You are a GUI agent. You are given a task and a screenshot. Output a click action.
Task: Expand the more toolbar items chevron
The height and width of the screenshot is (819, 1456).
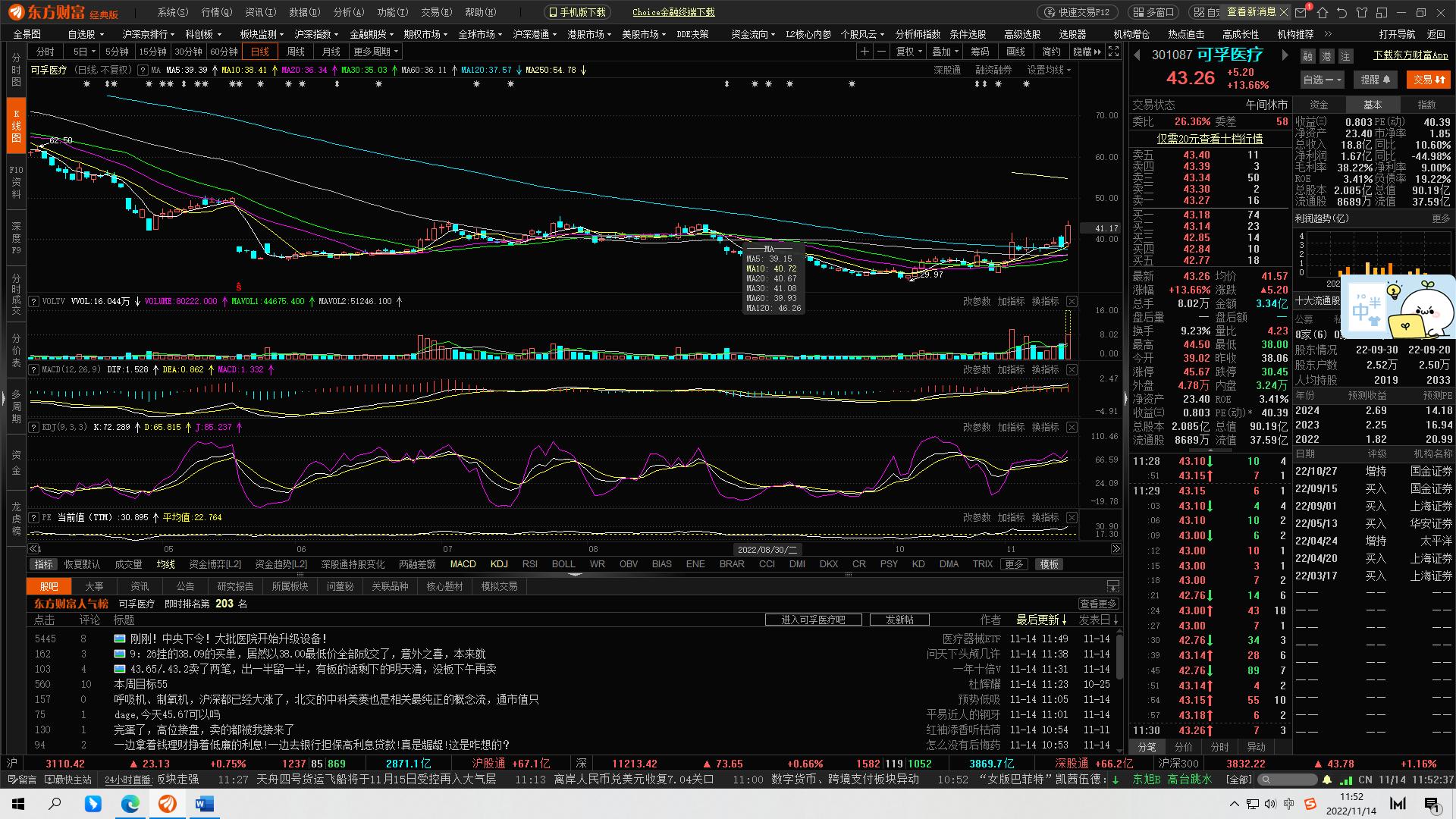coord(1328,34)
